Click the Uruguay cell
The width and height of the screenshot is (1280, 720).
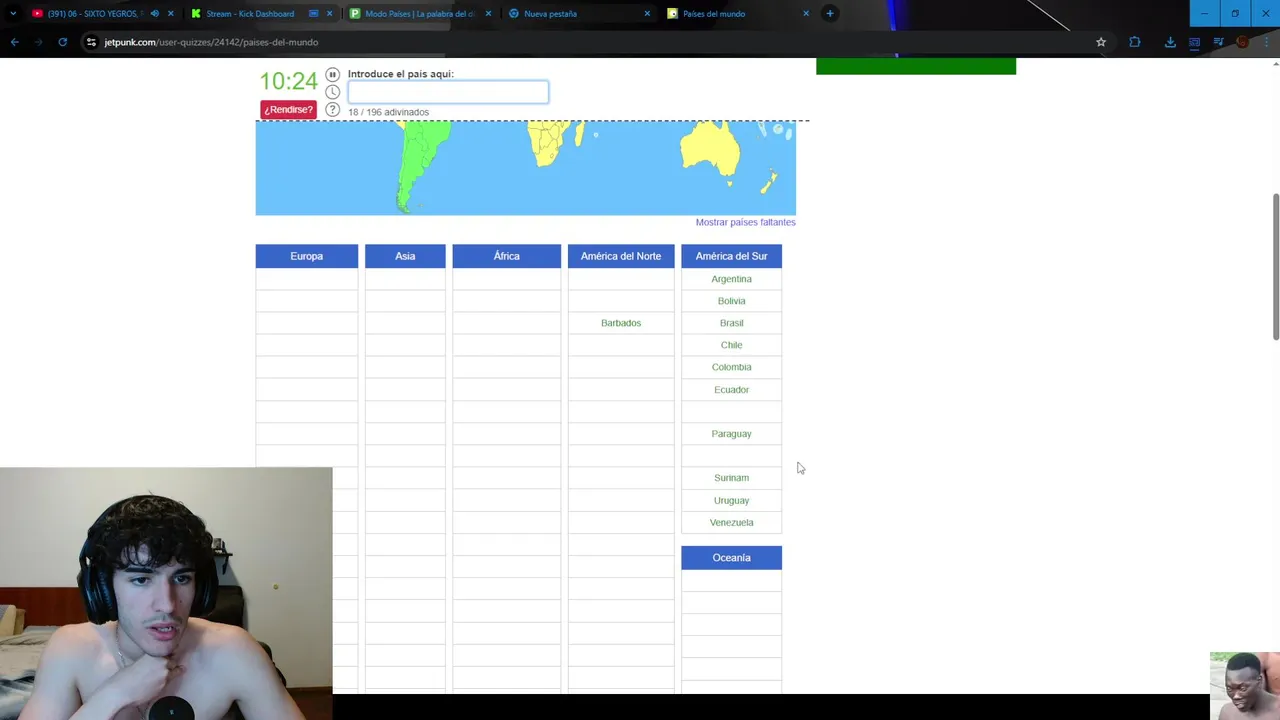click(x=731, y=500)
